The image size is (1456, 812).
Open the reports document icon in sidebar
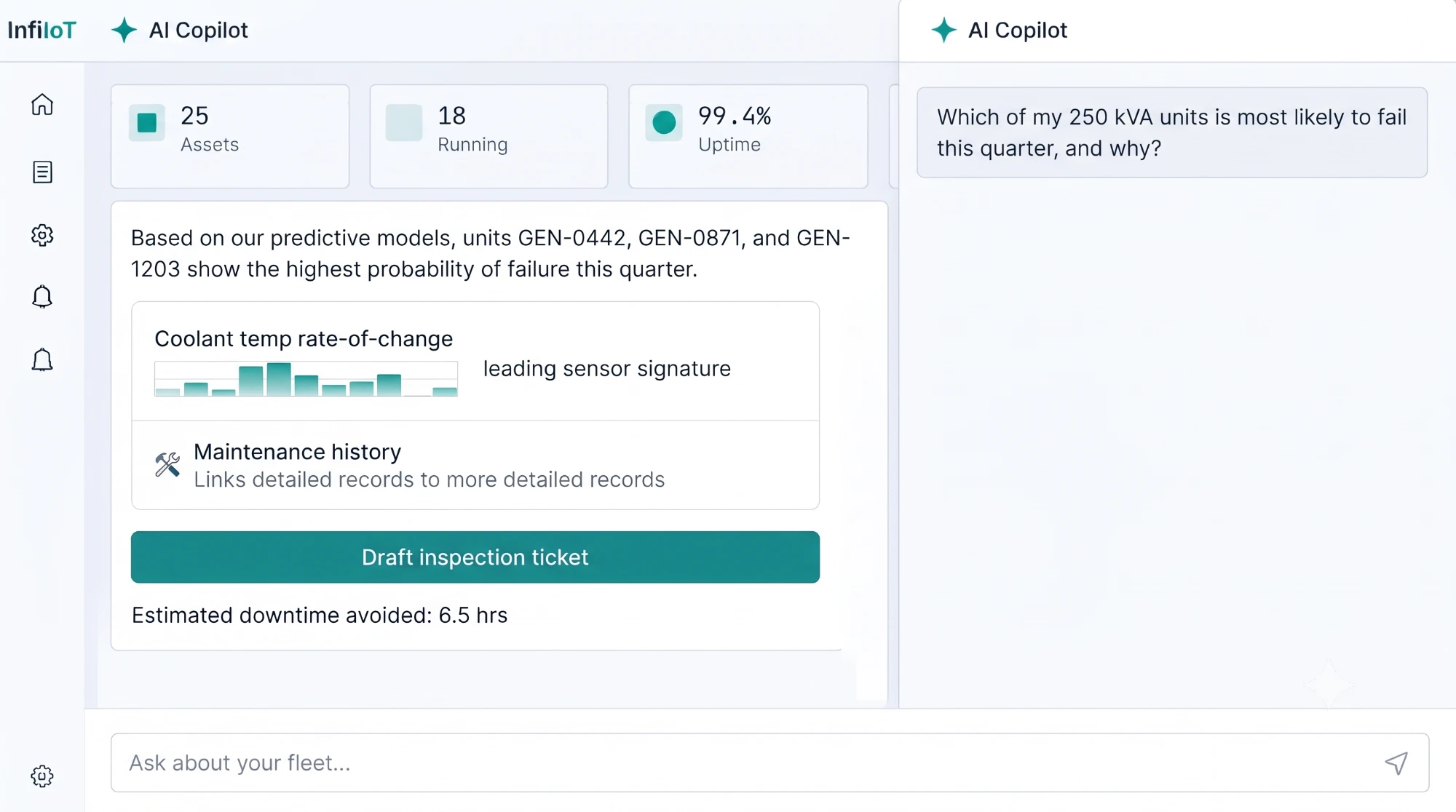click(x=42, y=172)
